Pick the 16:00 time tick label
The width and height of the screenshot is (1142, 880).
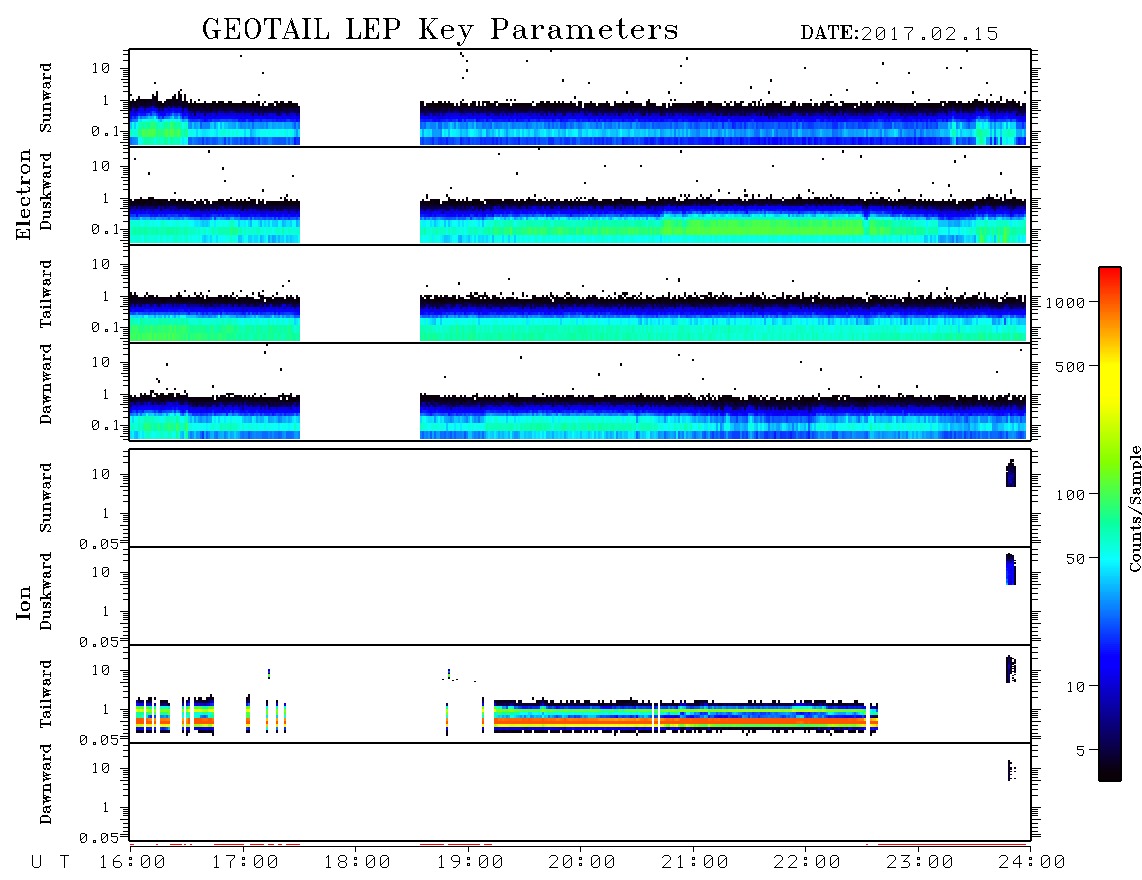(x=132, y=863)
